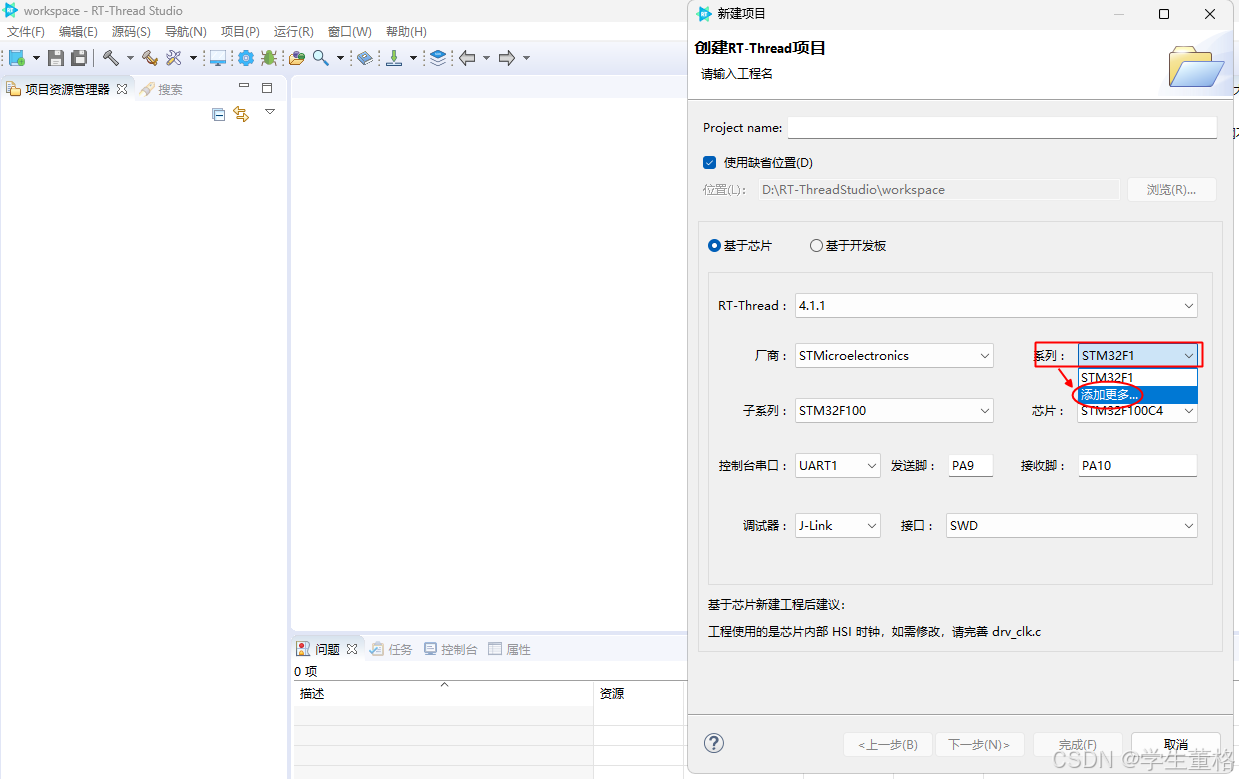Open the 厂商 STMicroelectronics dropdown
1239x779 pixels.
point(894,355)
